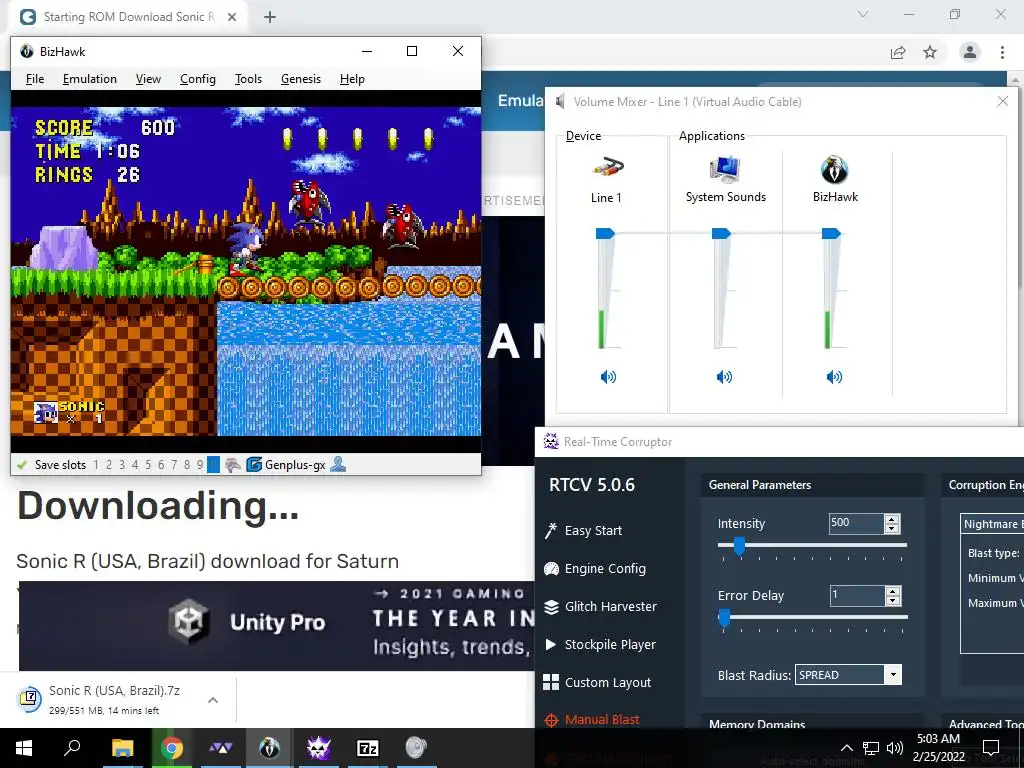This screenshot has width=1024, height=768.
Task: Decrease the Error Delay with down arrow
Action: pos(892,600)
